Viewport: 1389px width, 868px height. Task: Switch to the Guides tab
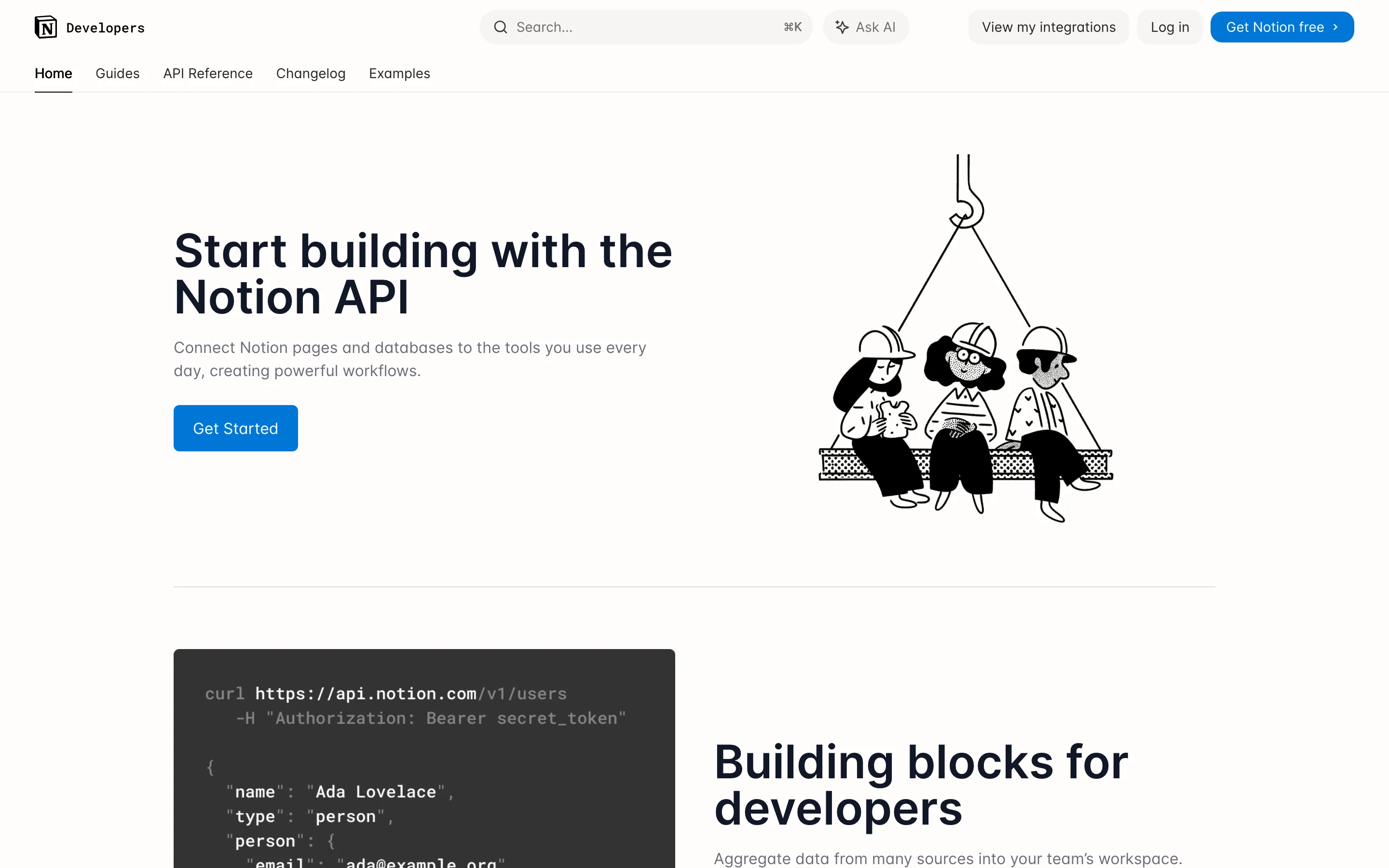coord(117,73)
